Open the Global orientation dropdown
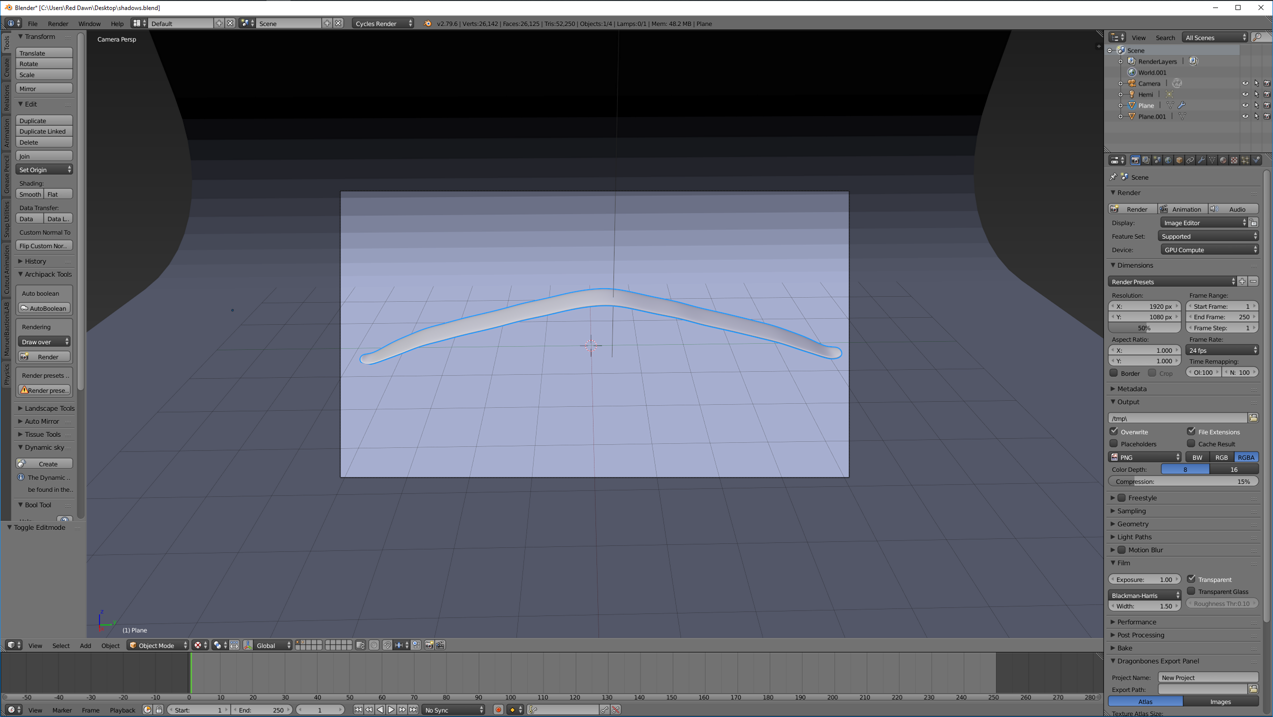Image resolution: width=1273 pixels, height=717 pixels. [272, 645]
